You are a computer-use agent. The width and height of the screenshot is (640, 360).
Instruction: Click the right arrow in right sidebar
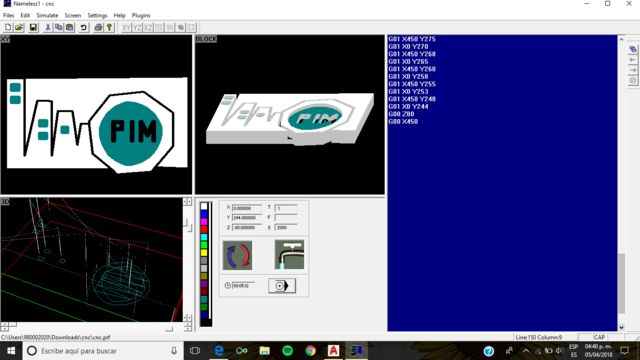coord(633,70)
